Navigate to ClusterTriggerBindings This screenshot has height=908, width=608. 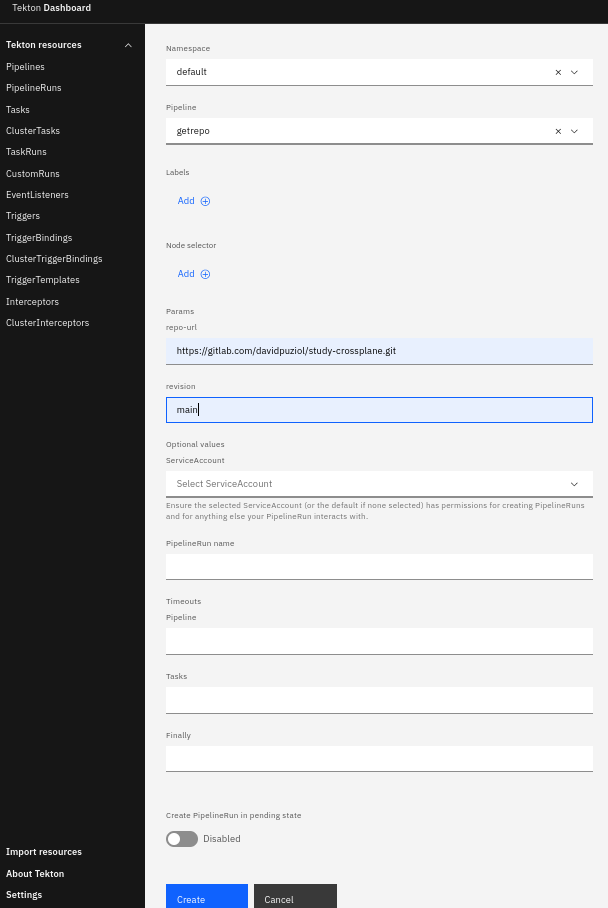(x=54, y=259)
